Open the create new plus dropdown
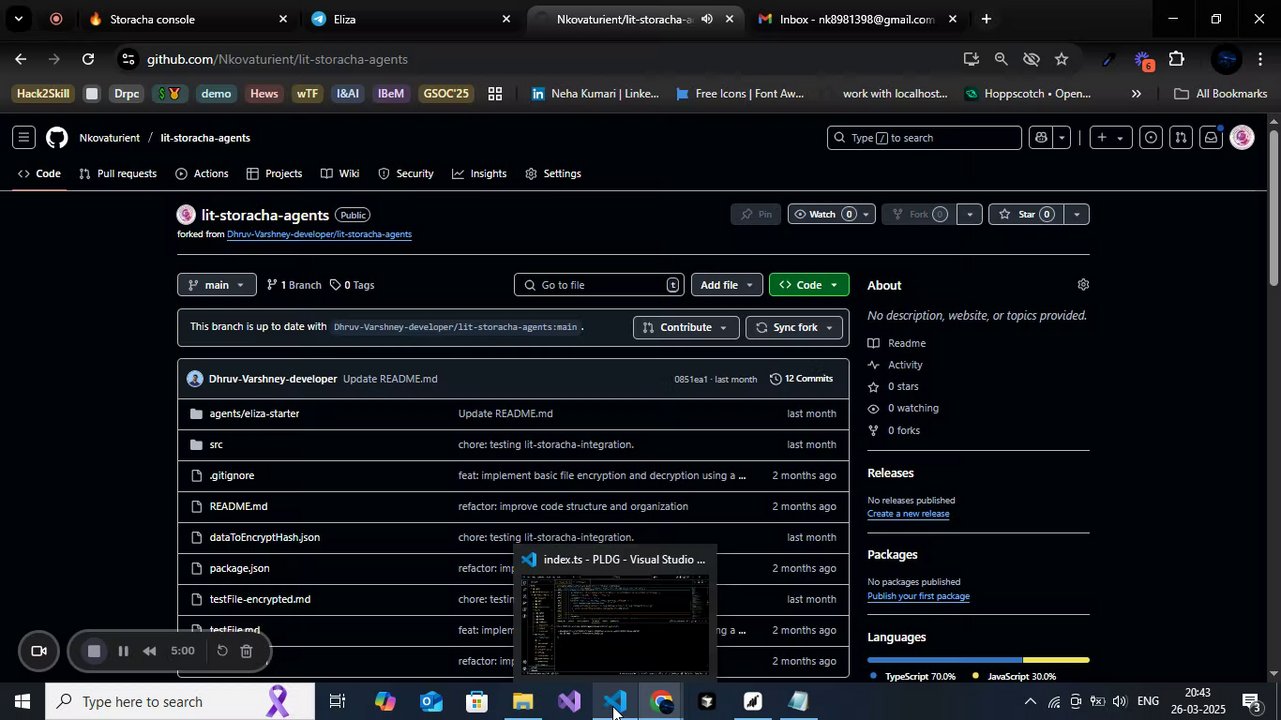The width and height of the screenshot is (1281, 720). pos(1110,138)
